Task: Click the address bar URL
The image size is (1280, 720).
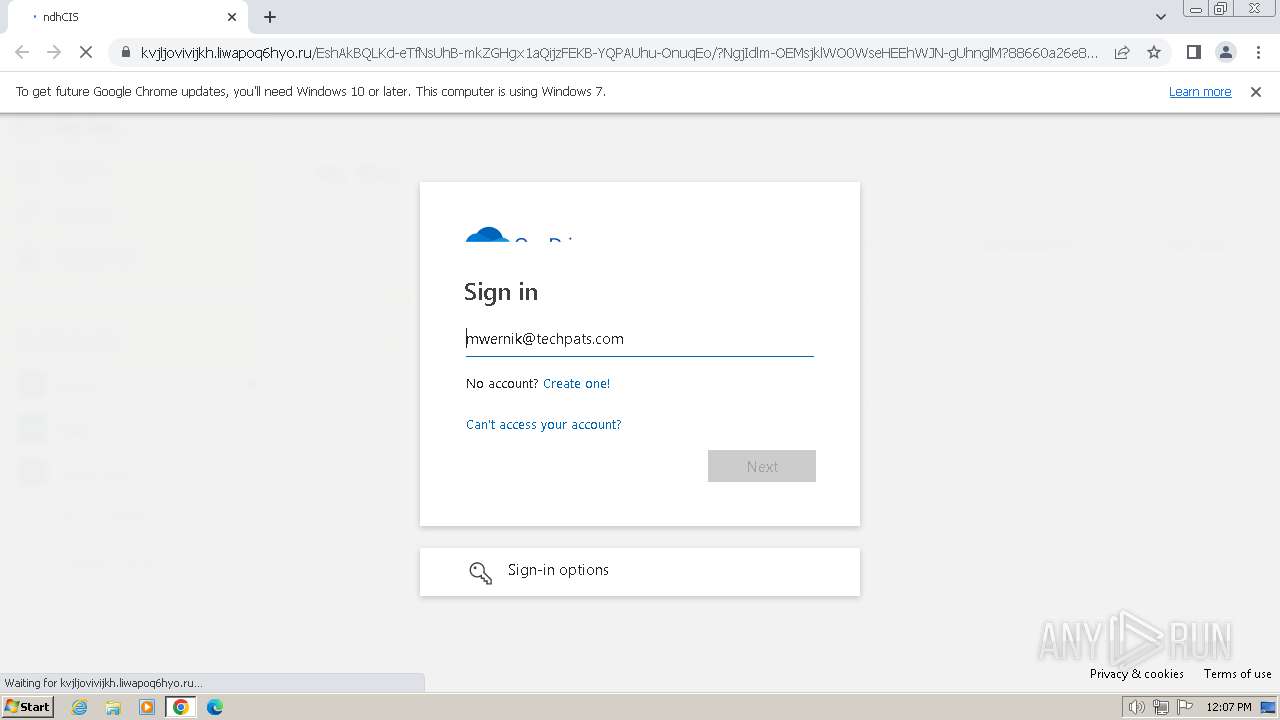Action: click(x=619, y=52)
